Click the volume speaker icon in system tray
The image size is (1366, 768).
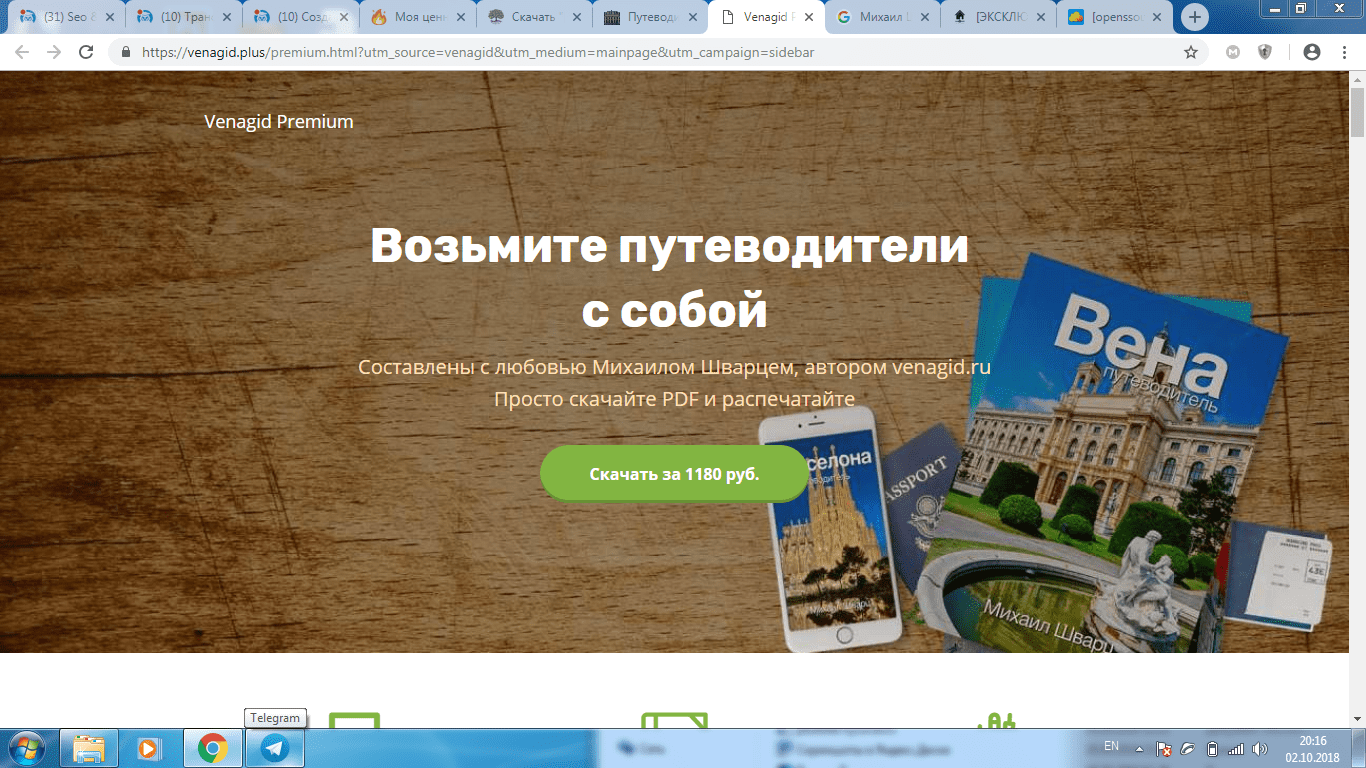click(x=1260, y=749)
